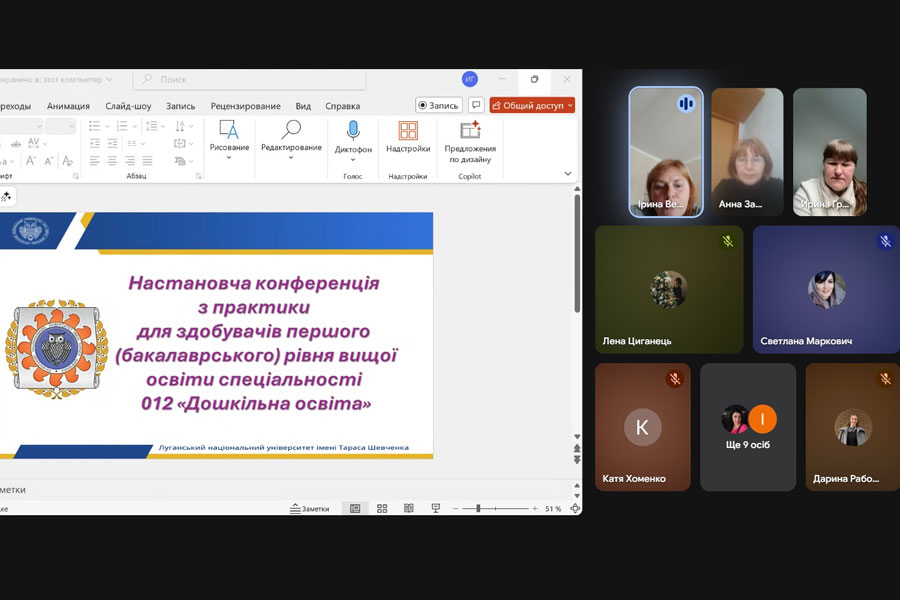Adjust the zoom slider in status bar
The image size is (900, 600).
(x=478, y=509)
